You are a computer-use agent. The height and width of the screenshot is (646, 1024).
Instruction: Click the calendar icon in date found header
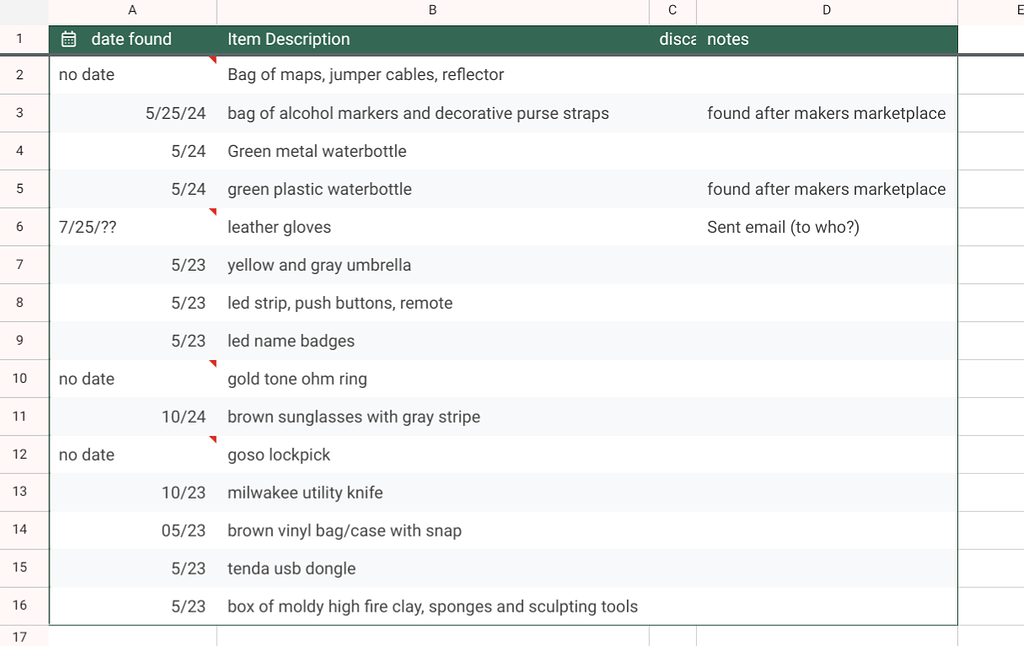point(69,39)
